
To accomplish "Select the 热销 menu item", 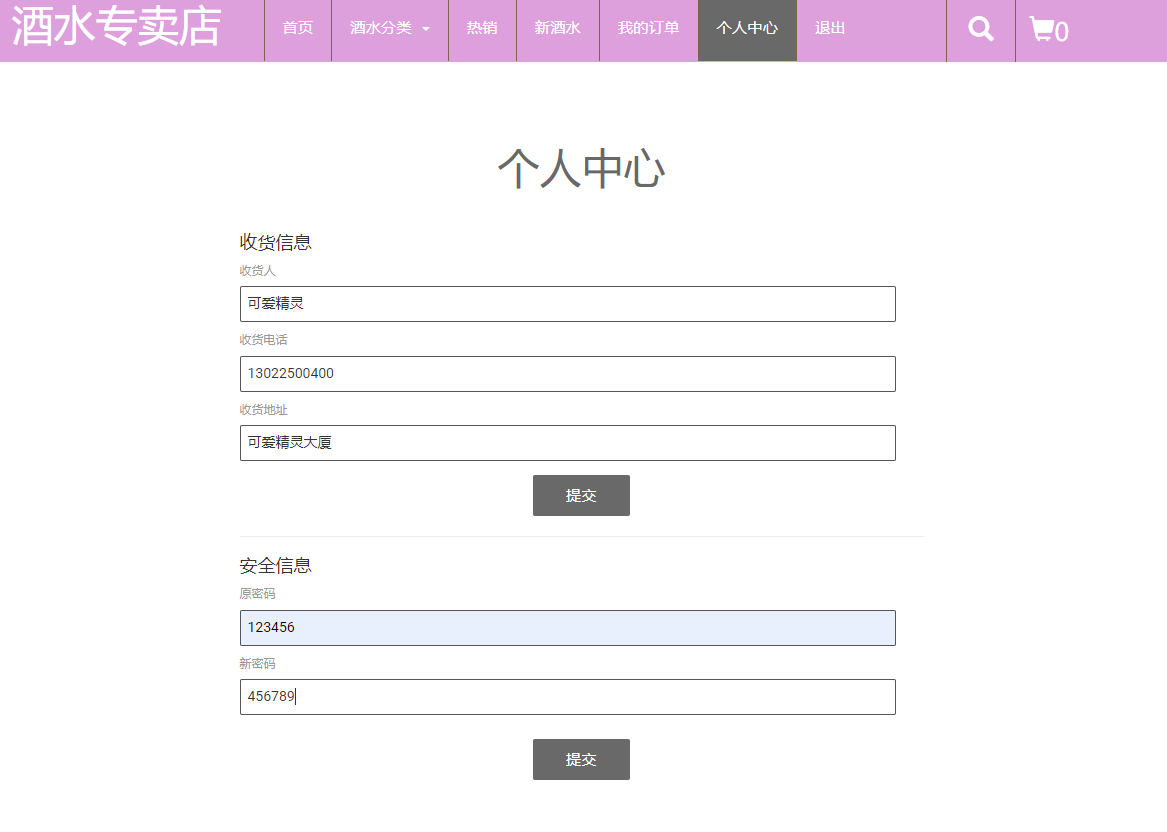I will pos(481,28).
